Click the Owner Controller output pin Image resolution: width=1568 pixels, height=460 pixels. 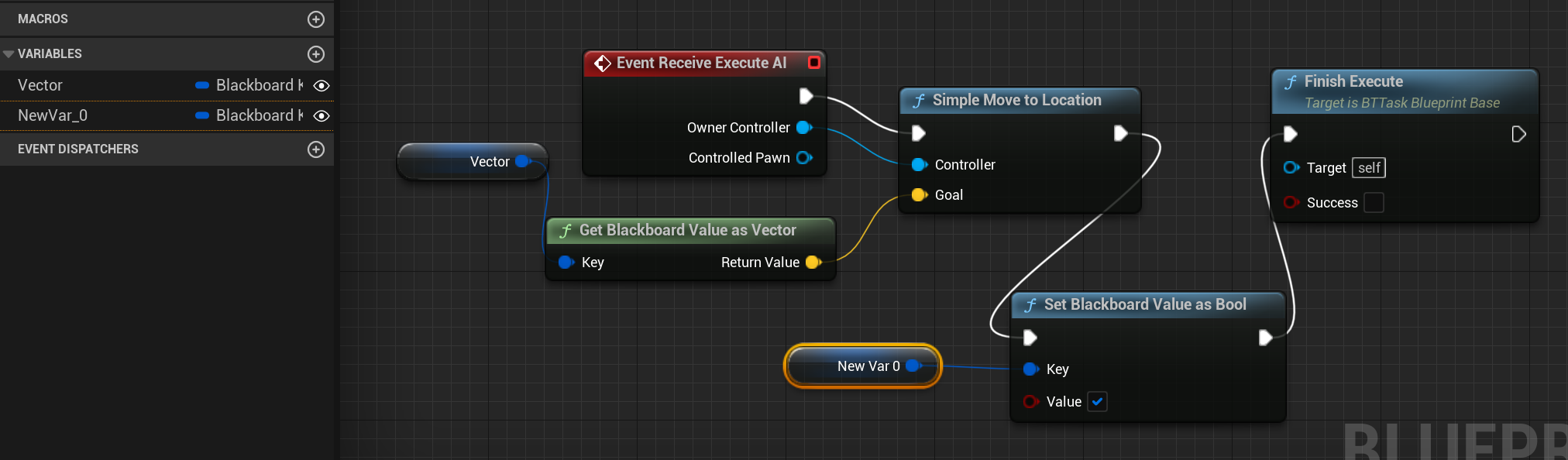pyautogui.click(x=804, y=128)
